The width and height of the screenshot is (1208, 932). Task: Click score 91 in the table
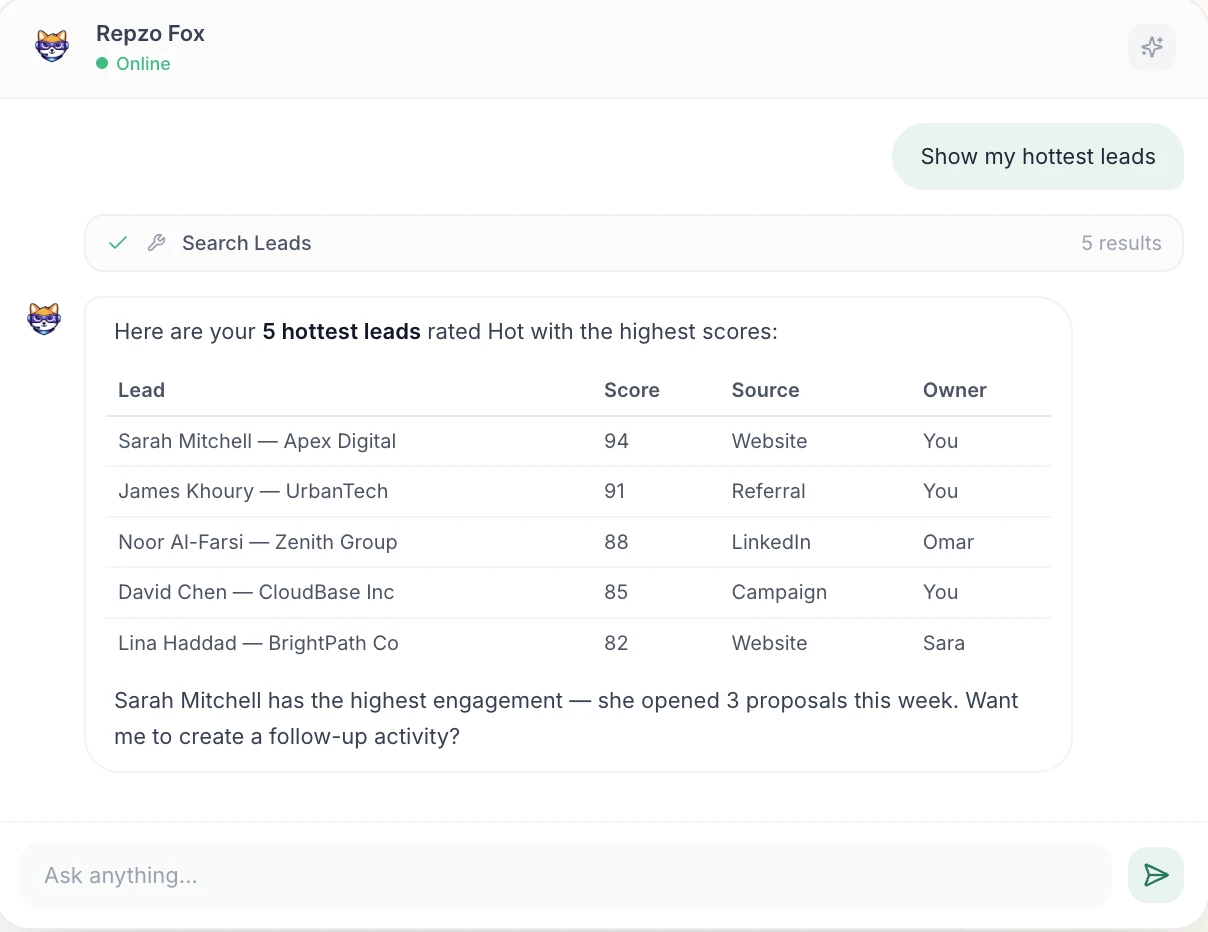pos(615,491)
